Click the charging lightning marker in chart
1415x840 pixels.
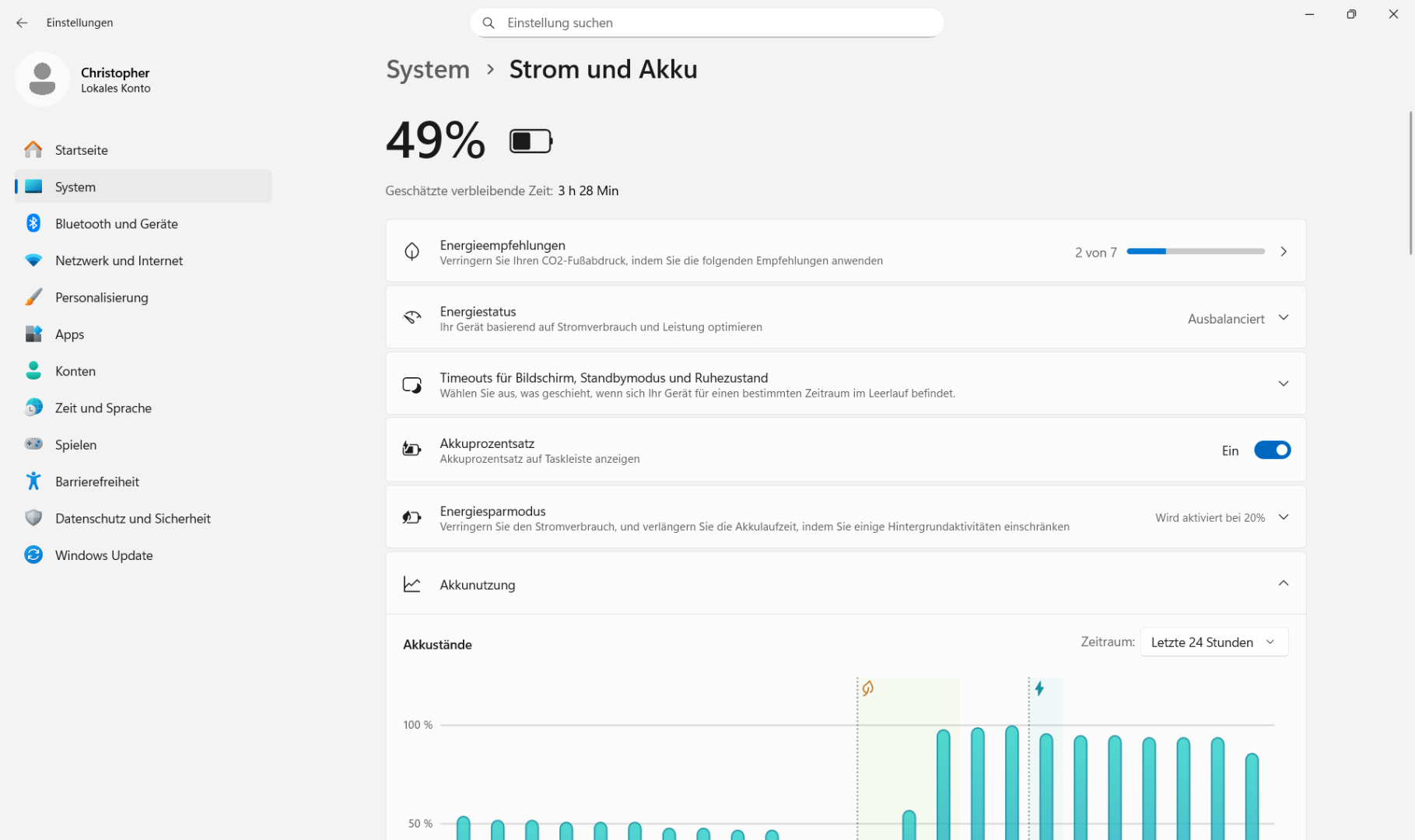click(1039, 688)
